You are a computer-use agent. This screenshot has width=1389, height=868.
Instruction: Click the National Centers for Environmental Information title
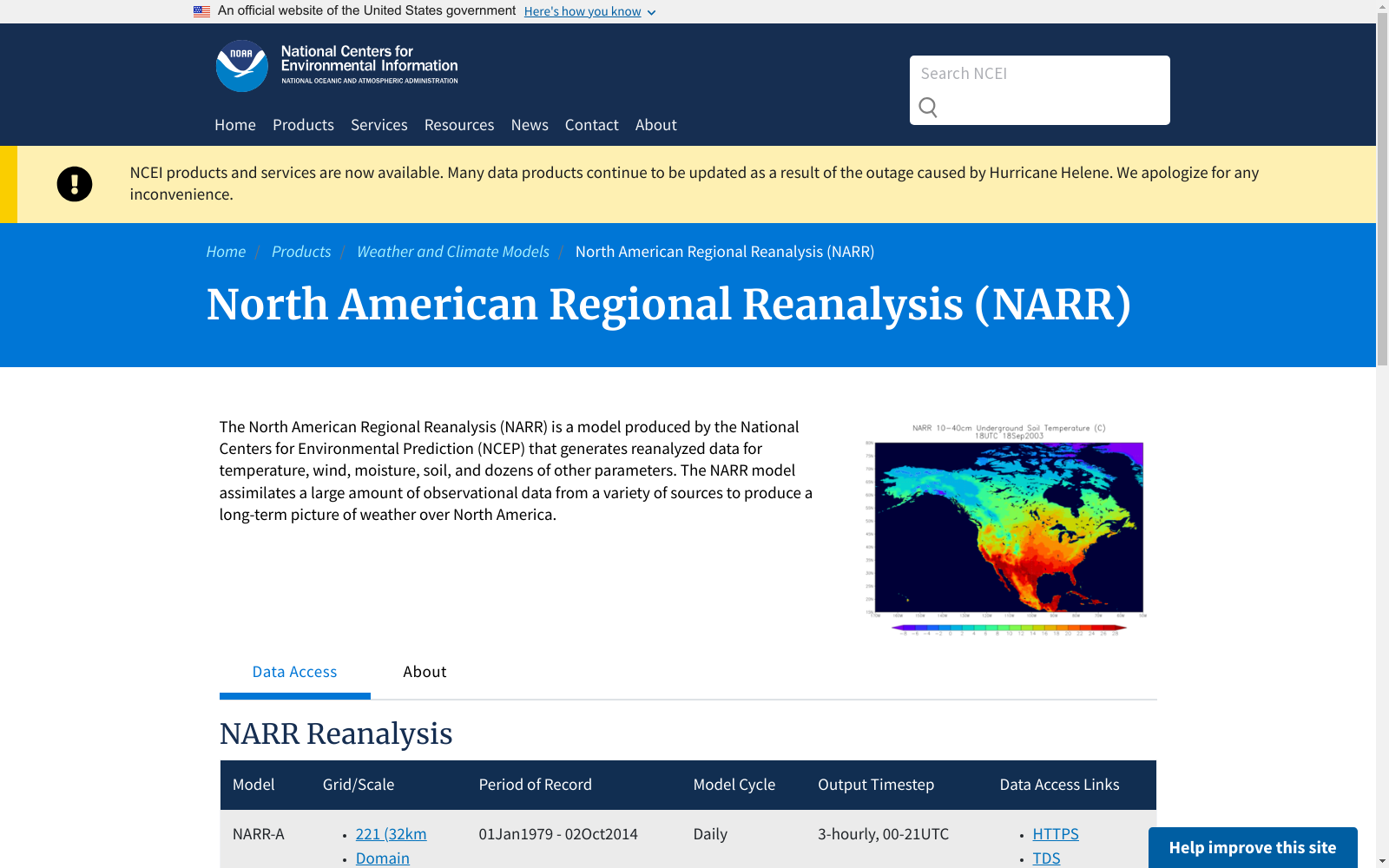(369, 59)
